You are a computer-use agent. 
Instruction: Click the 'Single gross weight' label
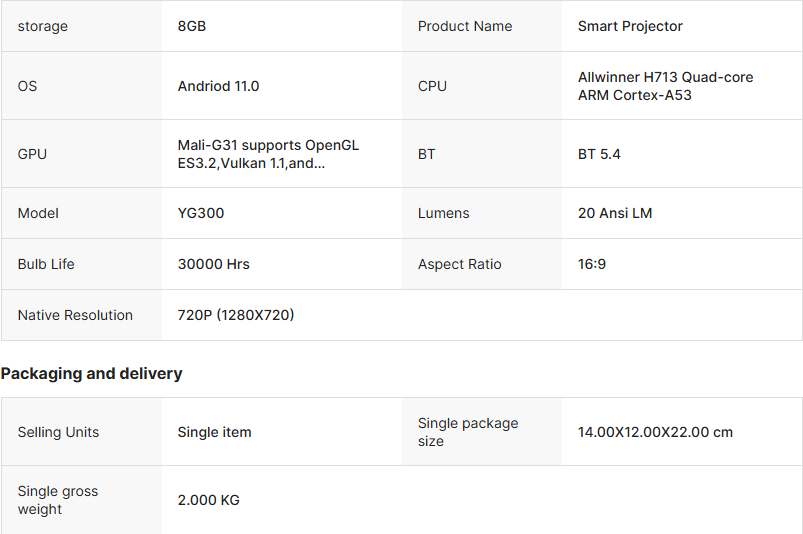[x=57, y=500]
